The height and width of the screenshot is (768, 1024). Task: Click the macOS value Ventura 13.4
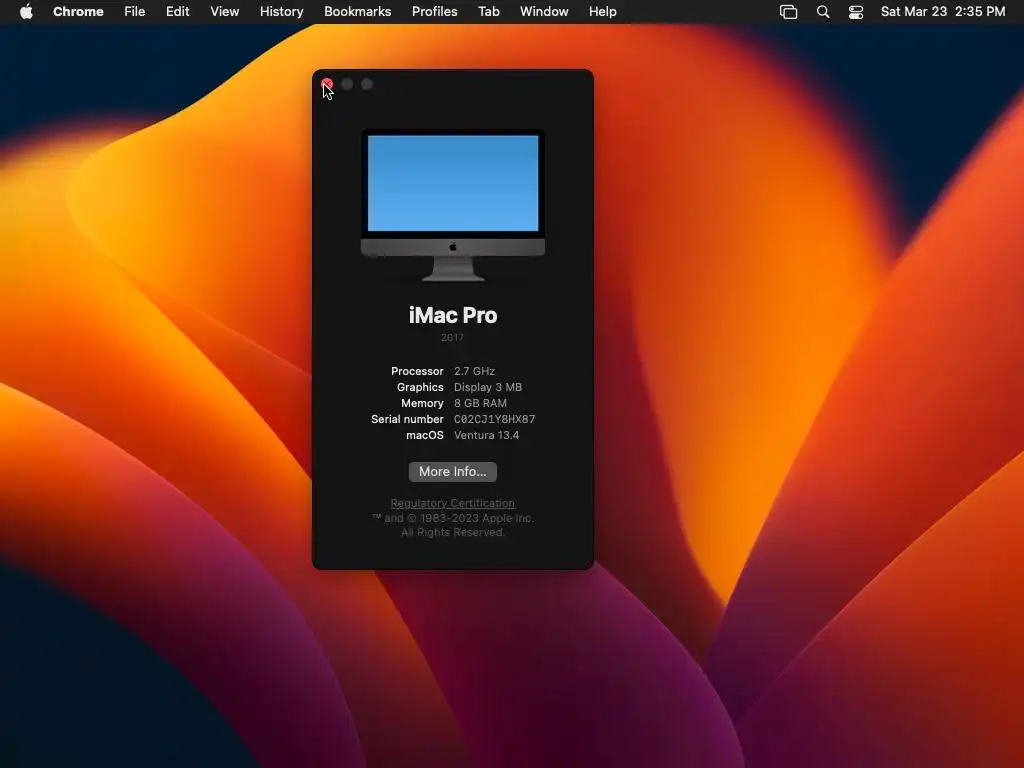point(487,436)
